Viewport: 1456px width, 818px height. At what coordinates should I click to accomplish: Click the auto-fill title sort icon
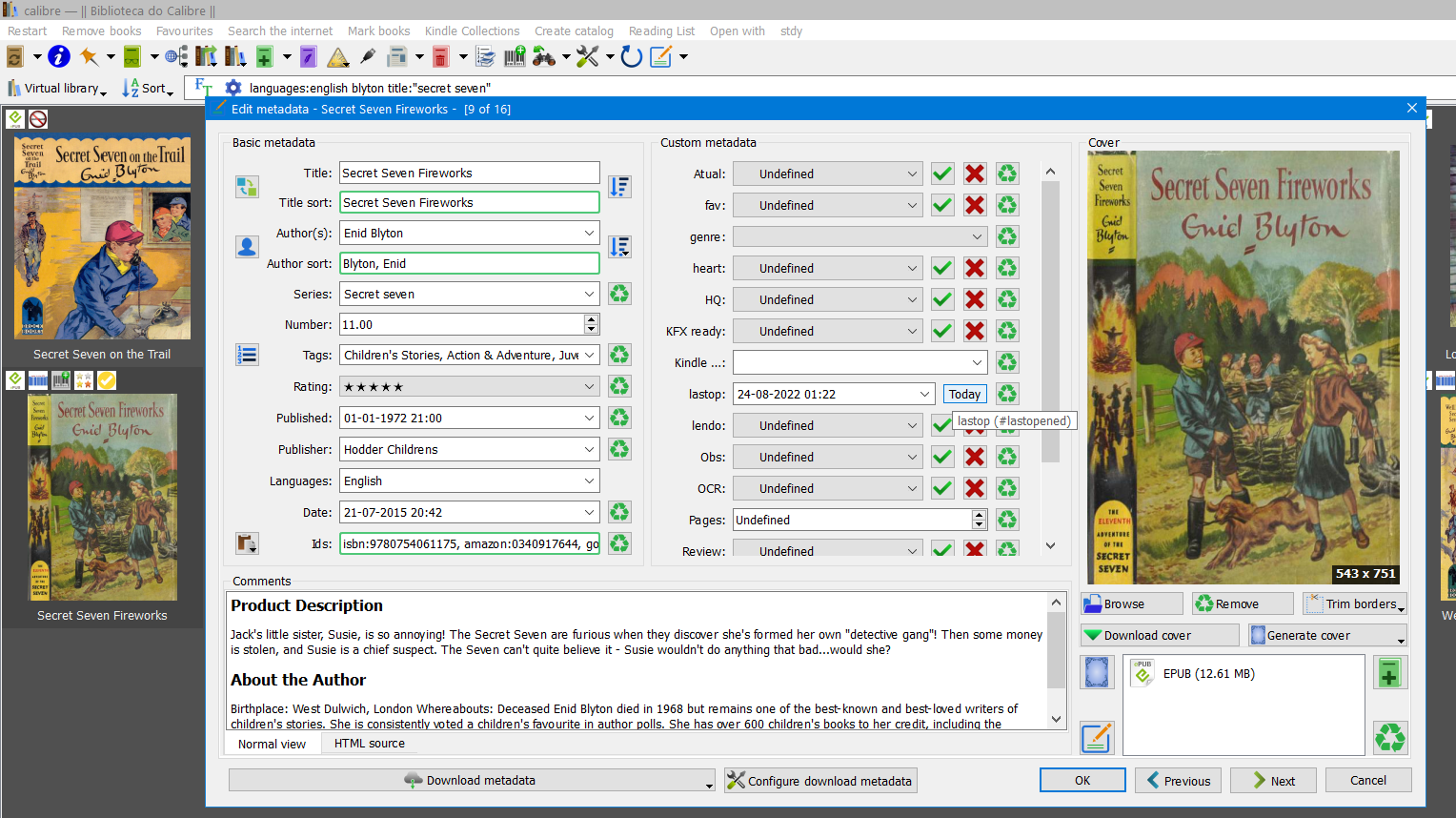[619, 187]
